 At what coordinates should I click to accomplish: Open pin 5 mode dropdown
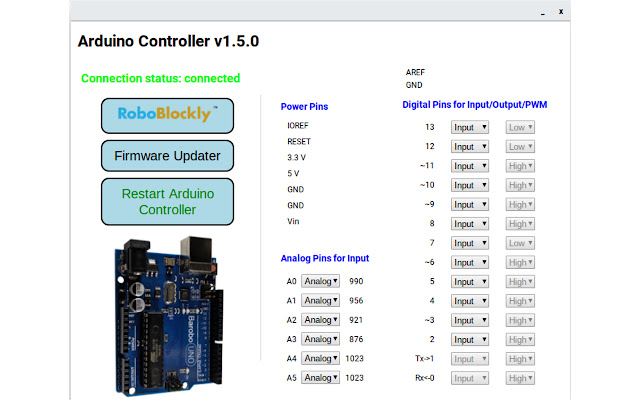(x=469, y=282)
